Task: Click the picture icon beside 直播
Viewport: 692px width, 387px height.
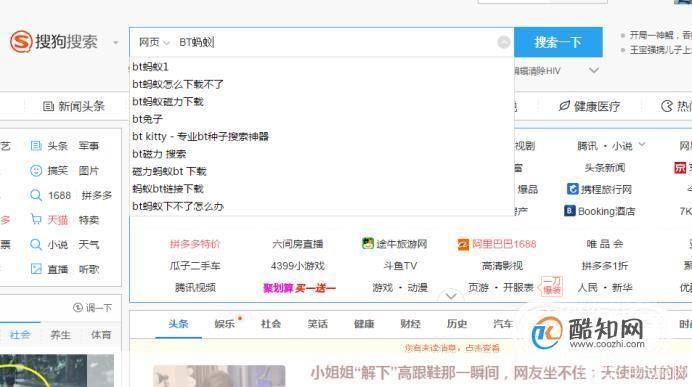Action: pyautogui.click(x=36, y=269)
